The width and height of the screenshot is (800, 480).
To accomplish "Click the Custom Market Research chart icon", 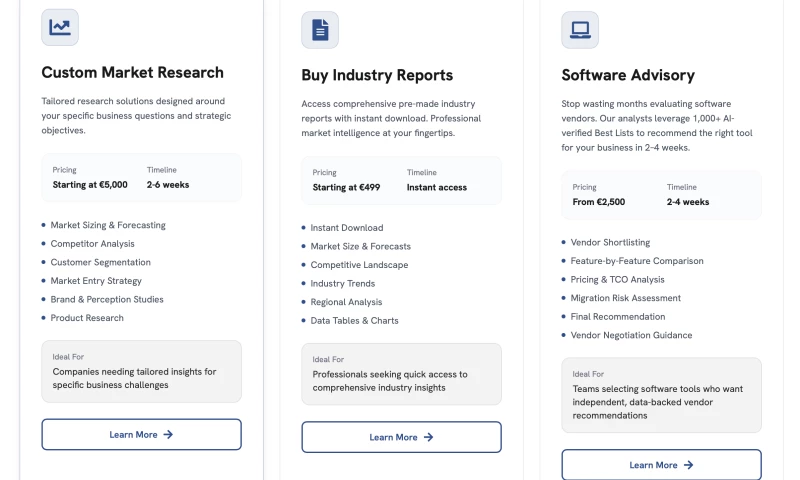I will tap(60, 27).
